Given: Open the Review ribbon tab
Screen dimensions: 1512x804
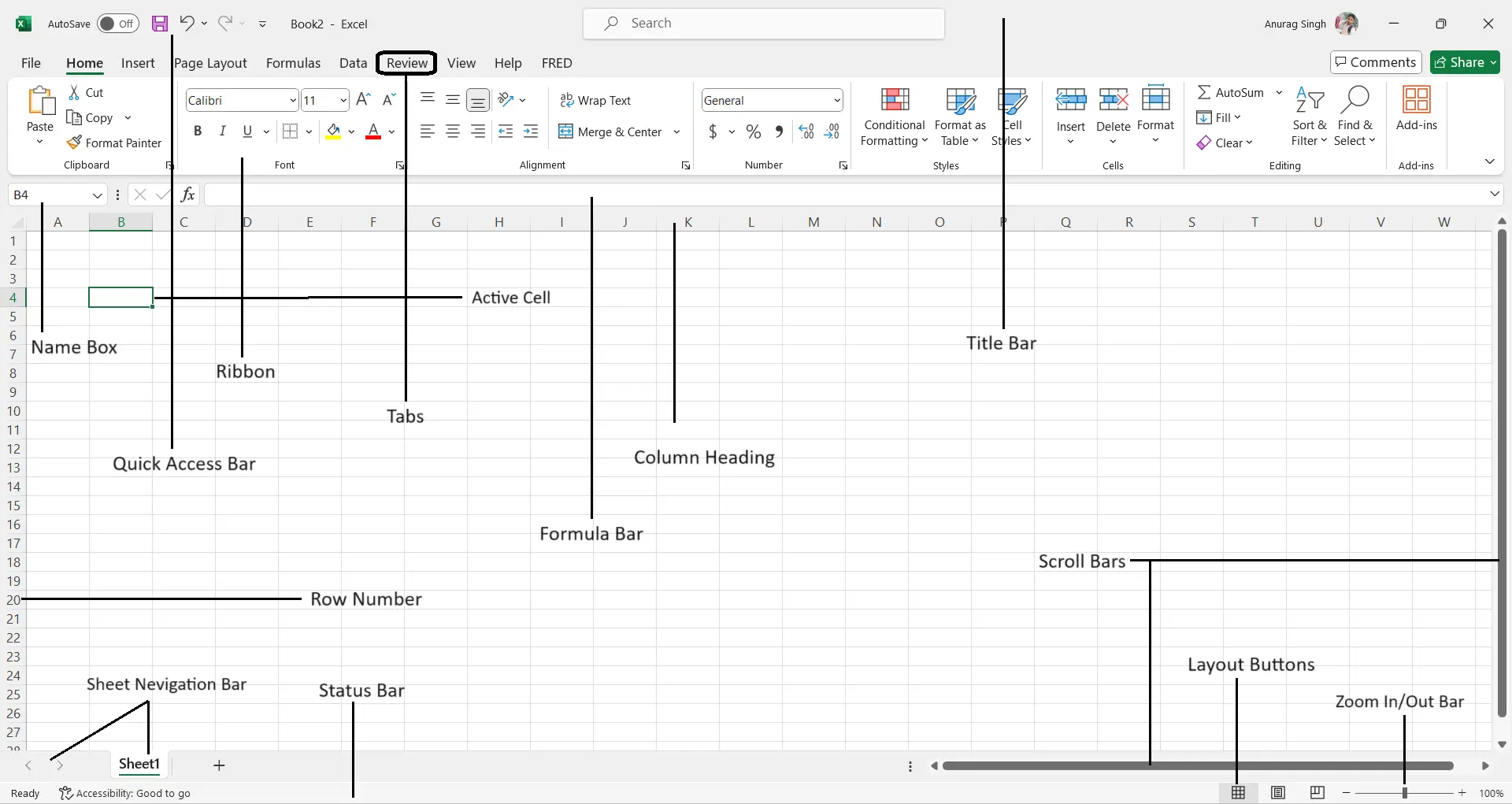Looking at the screenshot, I should (406, 63).
